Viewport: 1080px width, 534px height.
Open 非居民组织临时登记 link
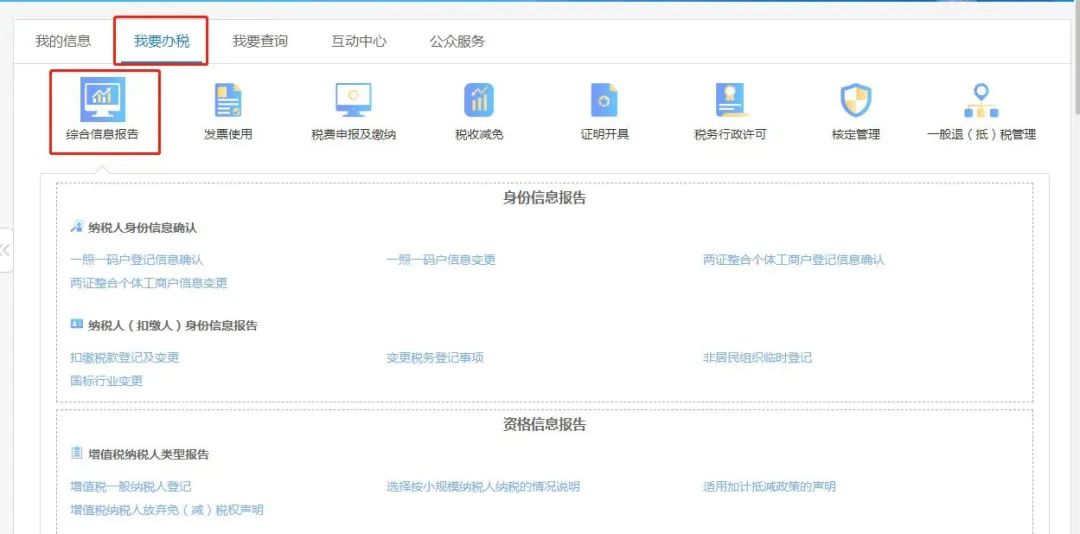[757, 358]
